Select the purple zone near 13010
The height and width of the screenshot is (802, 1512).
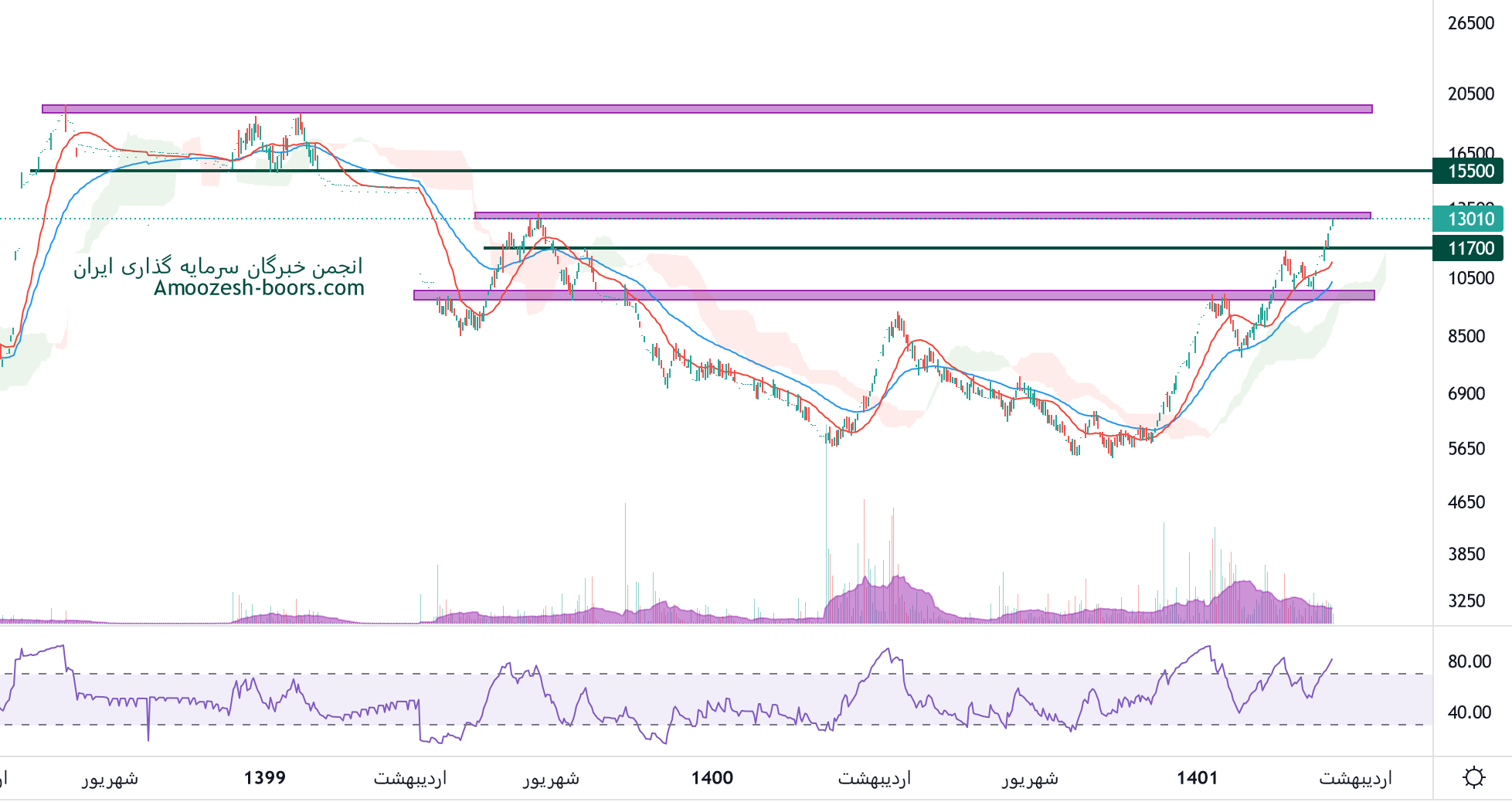pos(922,216)
